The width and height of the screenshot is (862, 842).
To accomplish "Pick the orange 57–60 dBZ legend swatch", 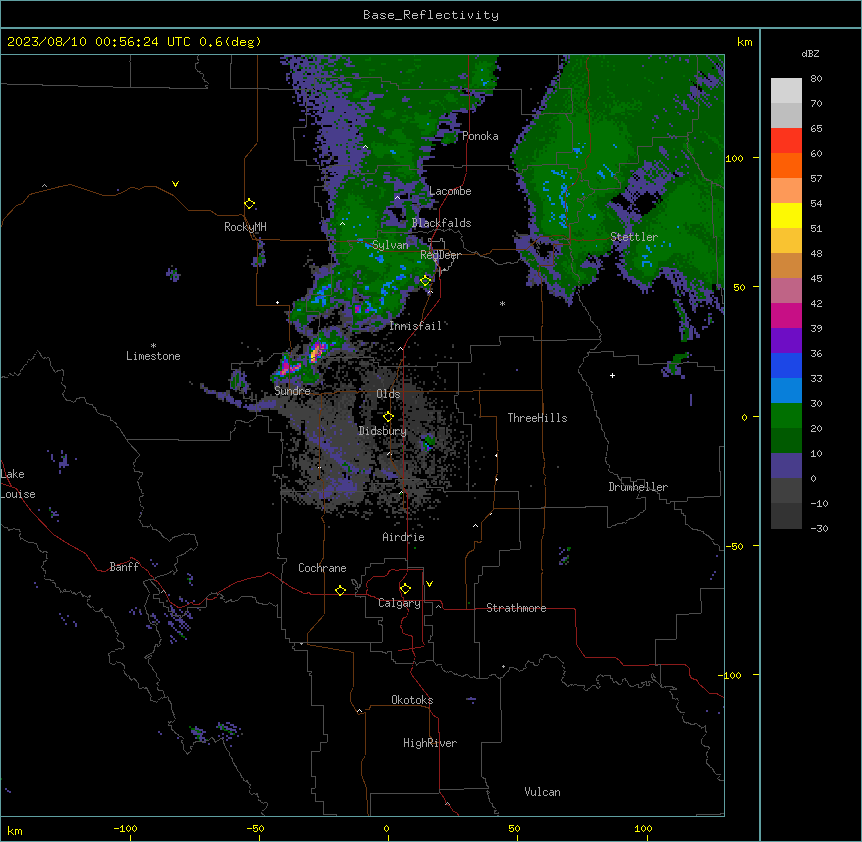I will point(786,165).
